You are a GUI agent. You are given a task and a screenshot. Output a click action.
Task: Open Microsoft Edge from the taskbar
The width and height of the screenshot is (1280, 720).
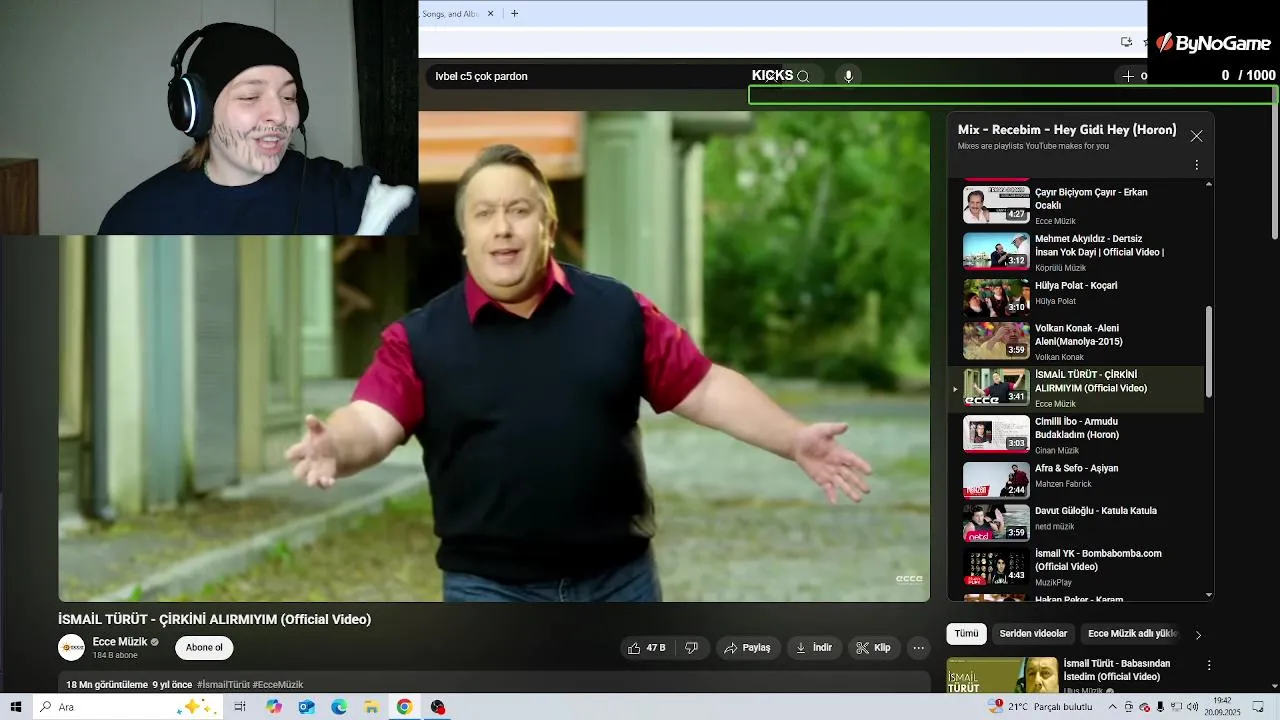pyautogui.click(x=339, y=707)
